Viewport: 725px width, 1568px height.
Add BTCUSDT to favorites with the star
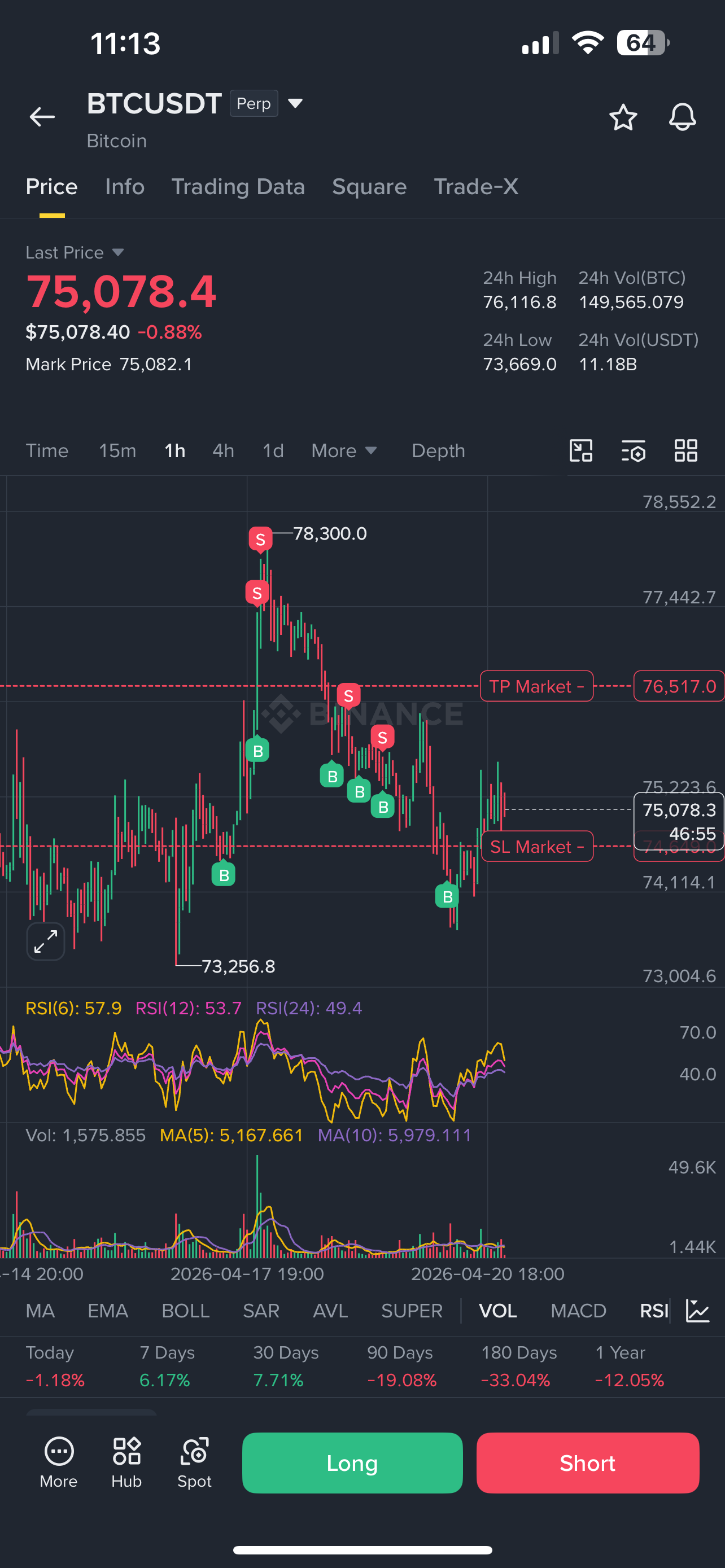[623, 117]
